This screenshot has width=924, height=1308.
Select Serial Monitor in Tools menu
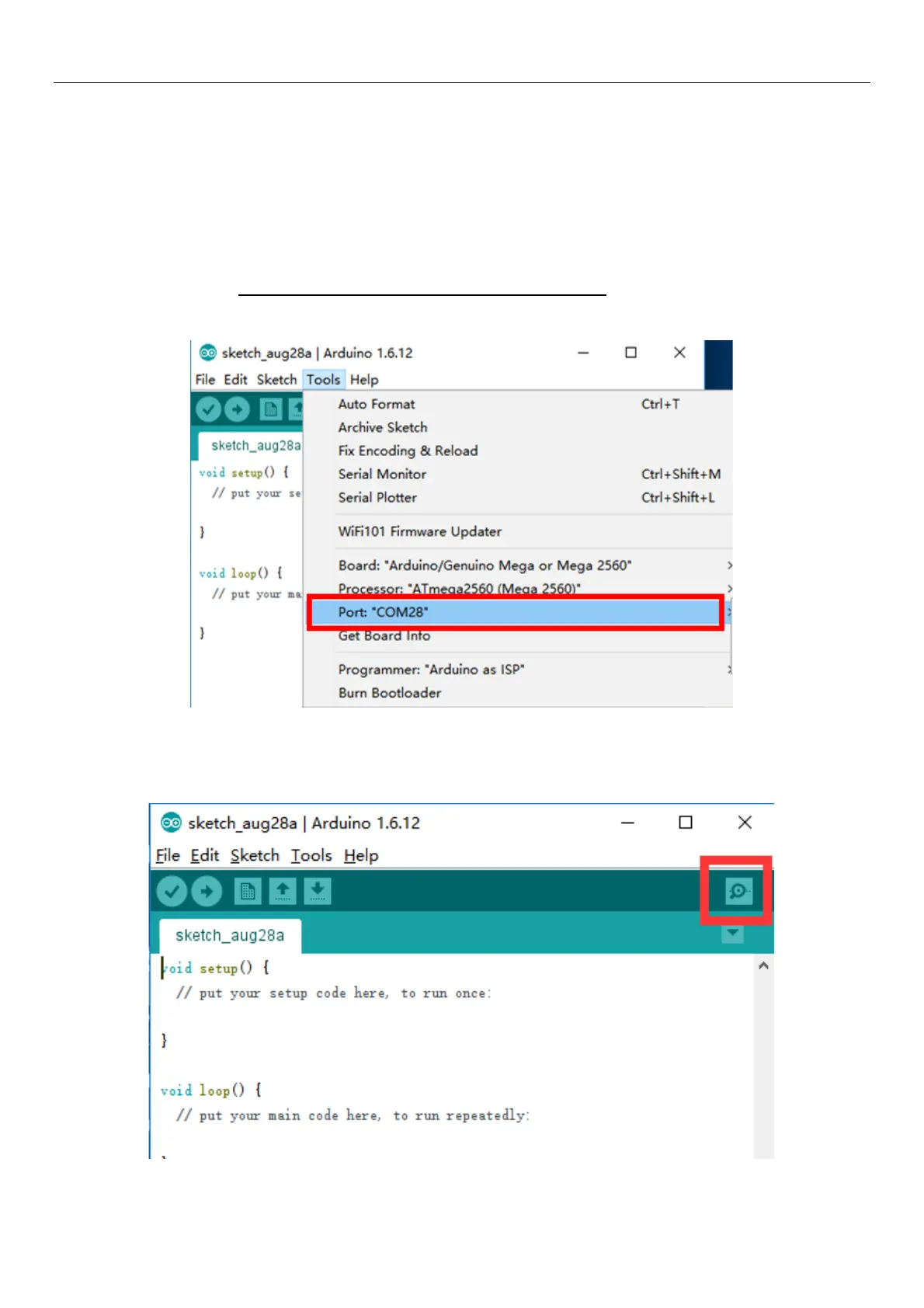click(516, 474)
